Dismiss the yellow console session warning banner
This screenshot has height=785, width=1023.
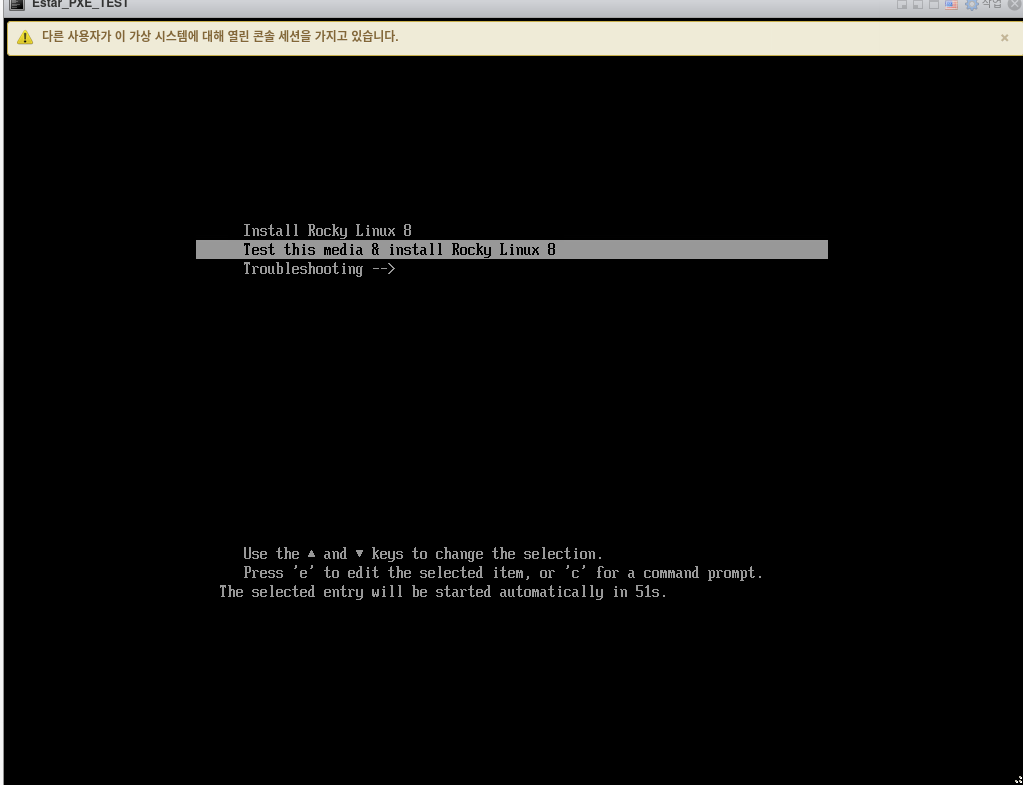1004,38
